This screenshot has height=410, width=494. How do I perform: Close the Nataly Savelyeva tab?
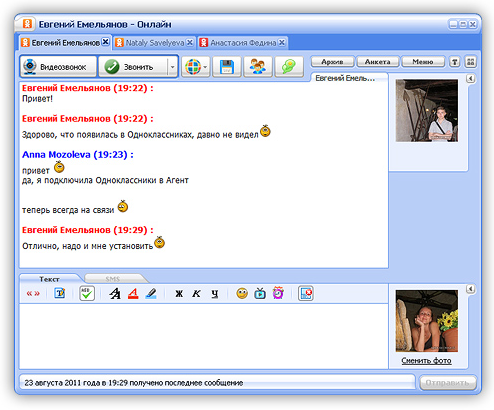coord(190,42)
